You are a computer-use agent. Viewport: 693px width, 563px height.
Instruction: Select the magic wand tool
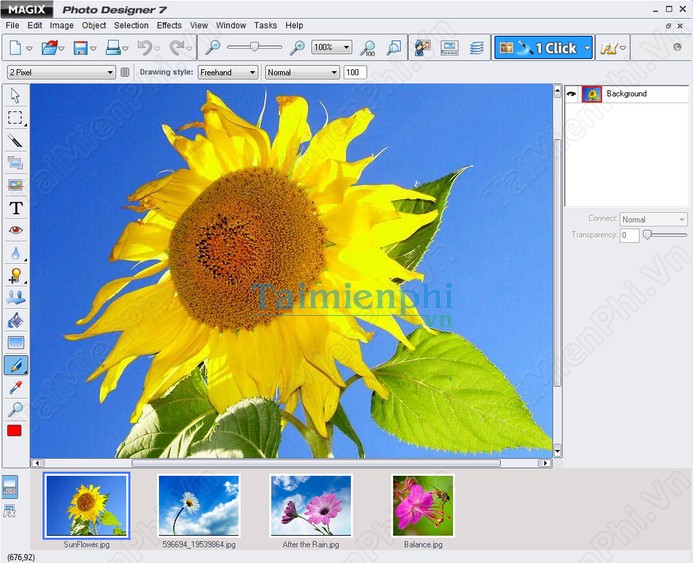point(15,141)
